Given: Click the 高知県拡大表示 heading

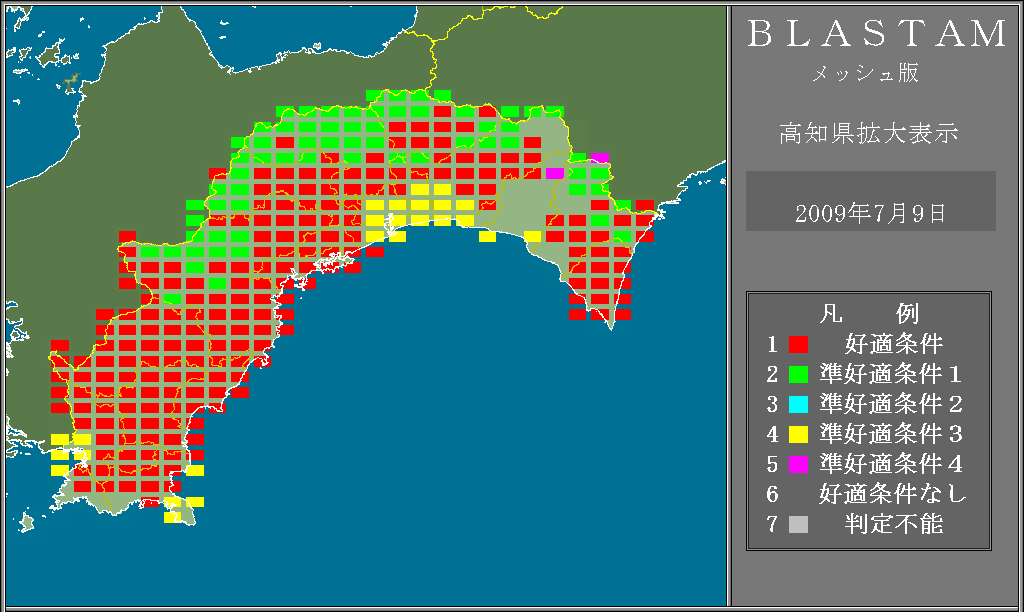Looking at the screenshot, I should tap(869, 133).
